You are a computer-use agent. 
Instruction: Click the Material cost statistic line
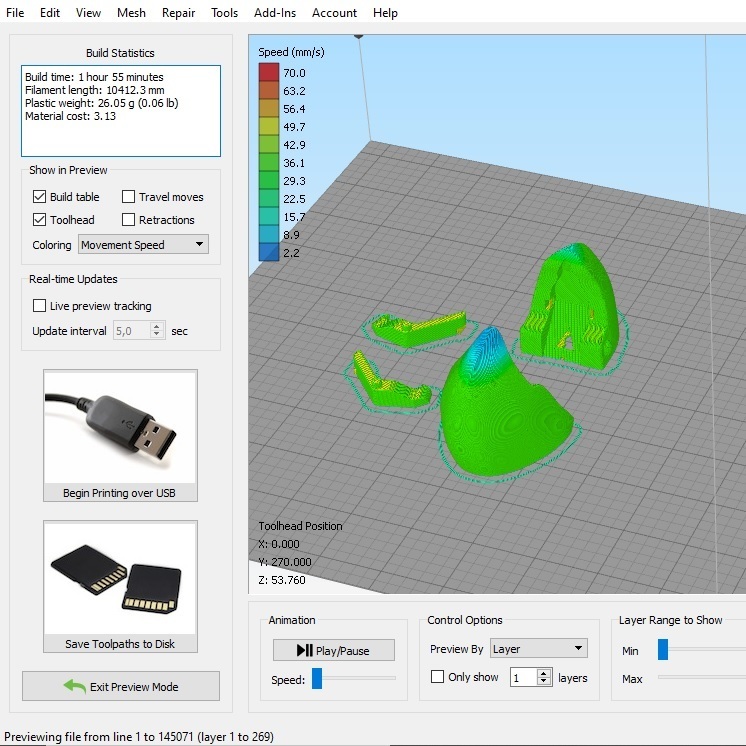pos(70,116)
